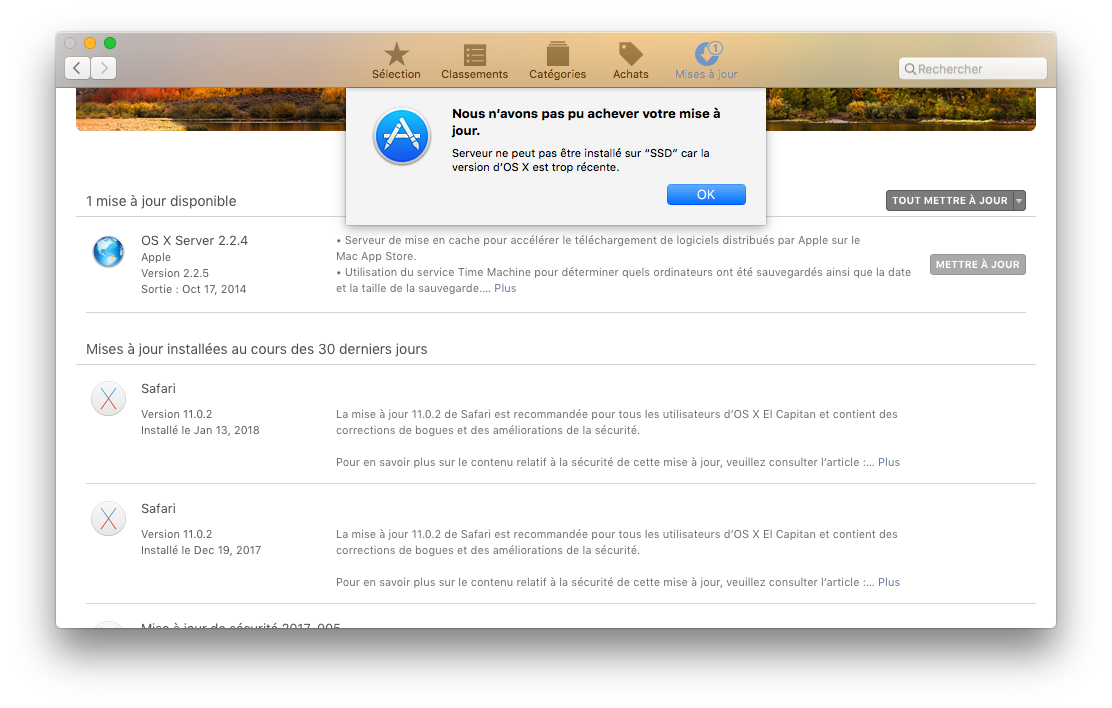Click the OS X Server globe icon

pyautogui.click(x=109, y=252)
